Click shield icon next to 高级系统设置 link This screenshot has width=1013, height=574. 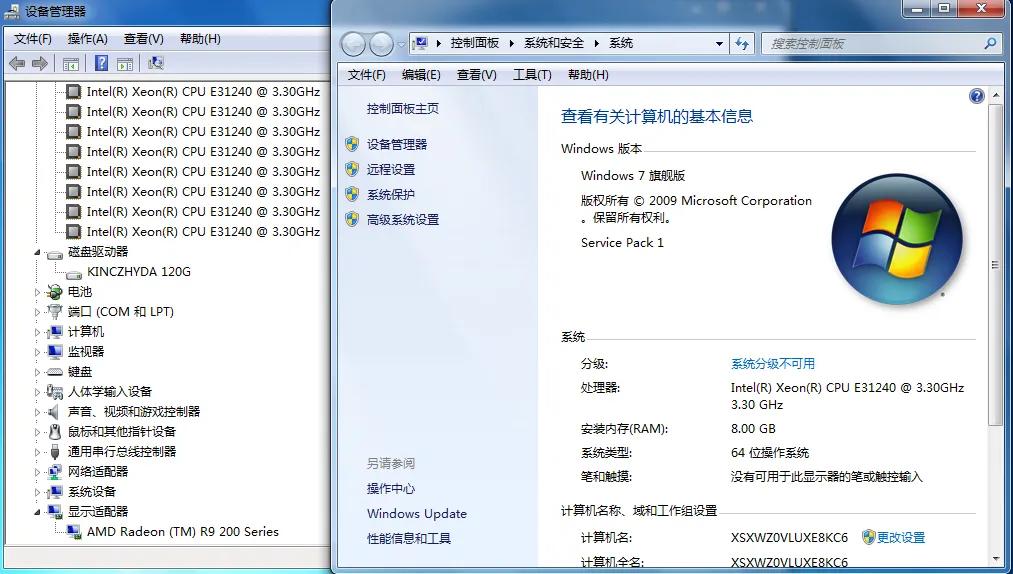pos(352,219)
